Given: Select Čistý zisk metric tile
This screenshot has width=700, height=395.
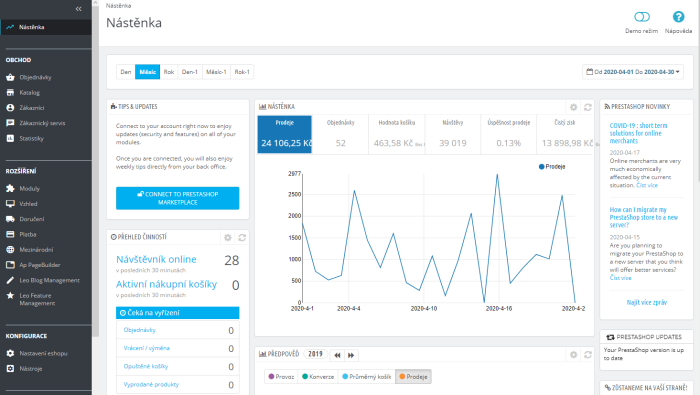Looking at the screenshot, I should tap(565, 134).
